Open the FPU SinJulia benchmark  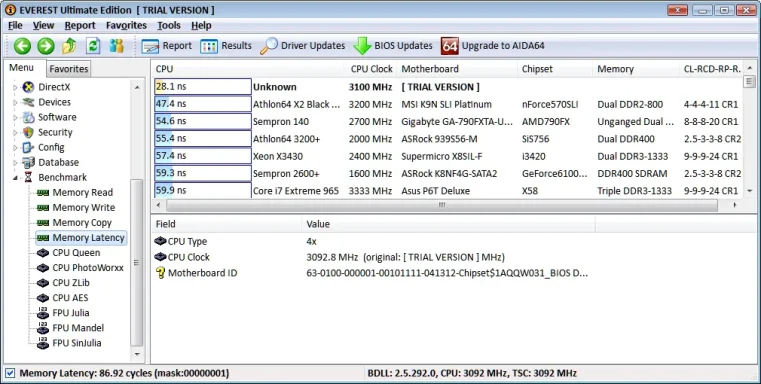tap(77, 343)
